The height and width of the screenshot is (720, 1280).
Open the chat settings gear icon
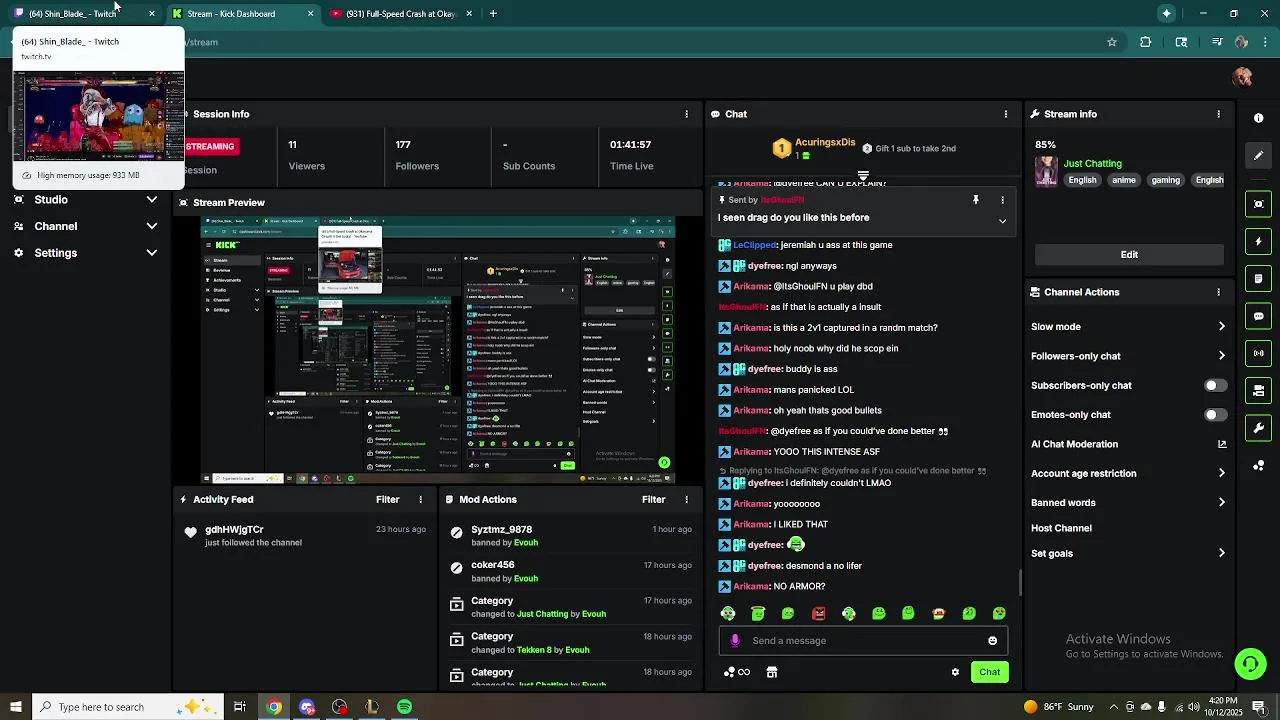(955, 672)
